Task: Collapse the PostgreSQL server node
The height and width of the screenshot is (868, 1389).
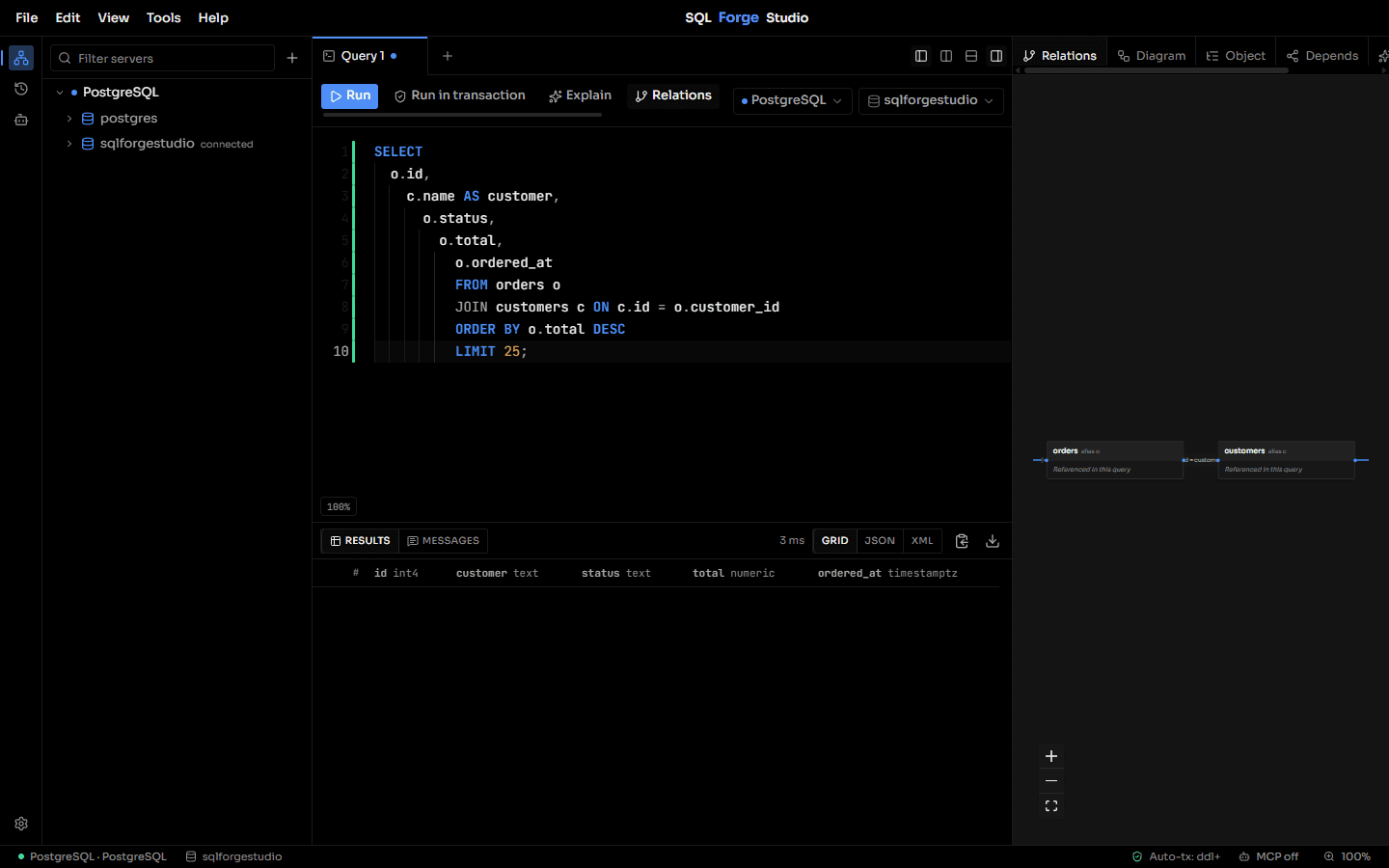Action: tap(60, 93)
